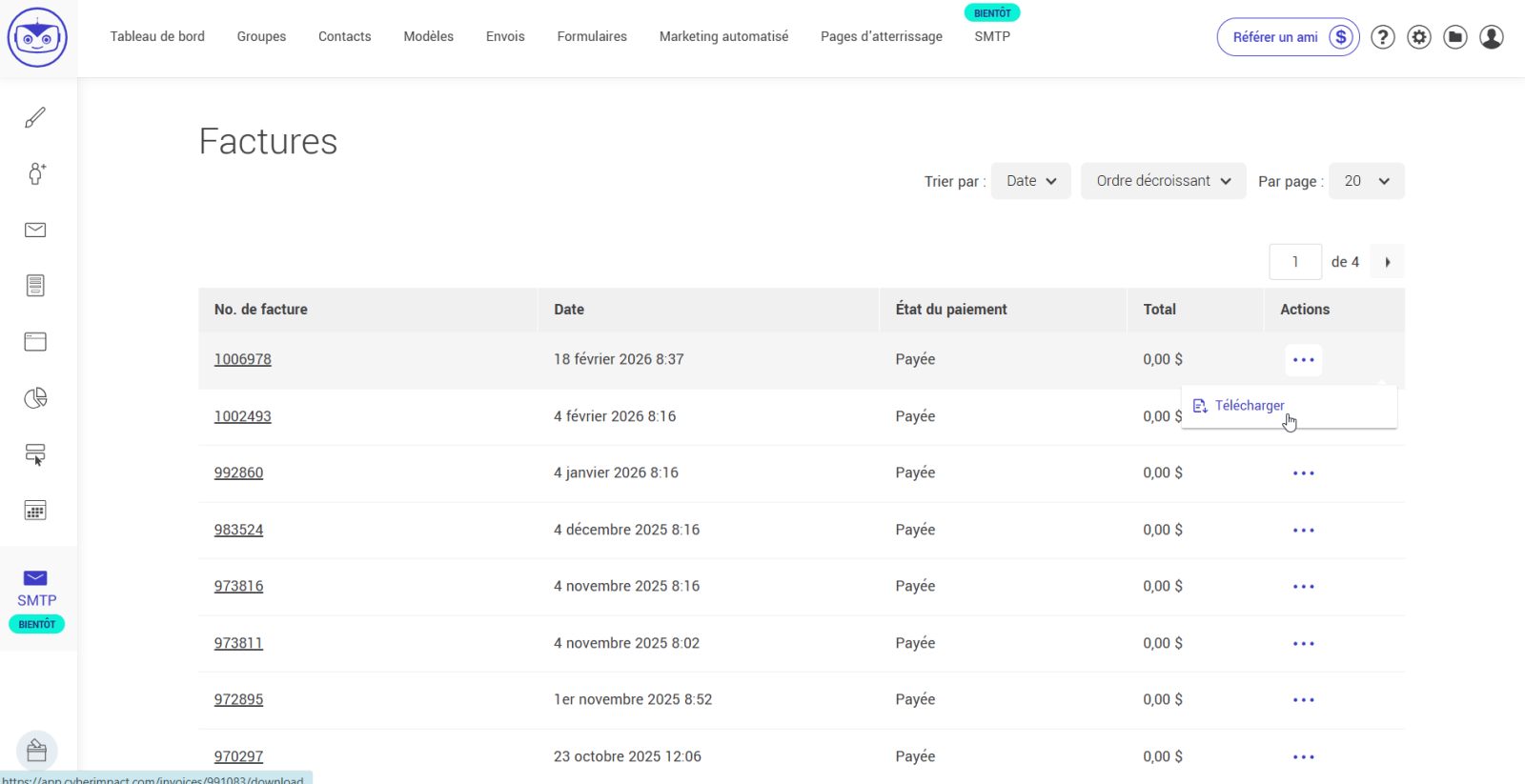This screenshot has width=1525, height=784.
Task: Click the pencil edit icon in sidebar
Action: pos(35,117)
